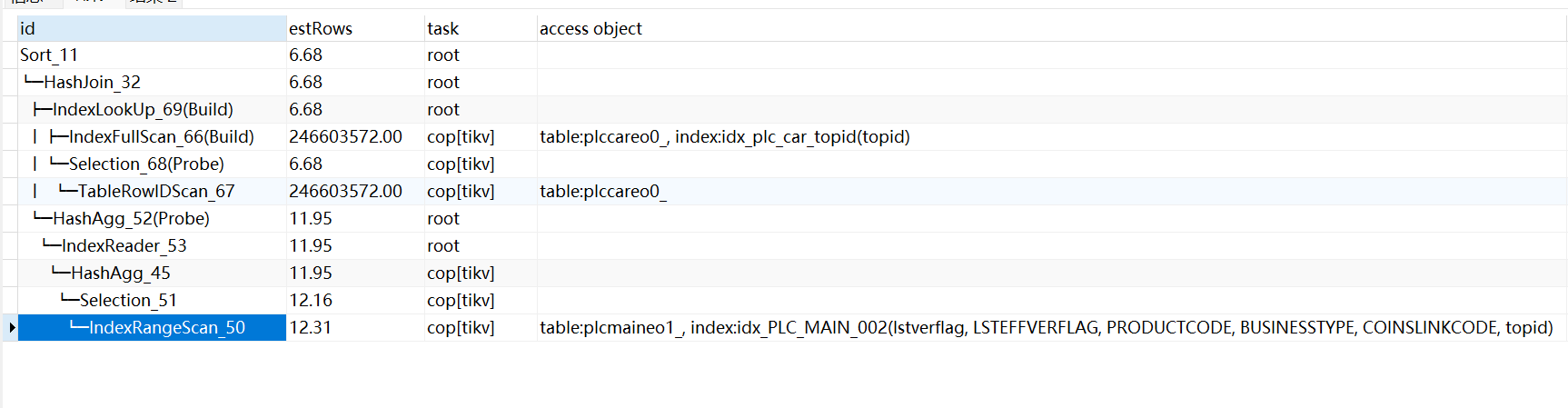Click the highlighted IndexRangeScan_50 cell

tap(166, 328)
